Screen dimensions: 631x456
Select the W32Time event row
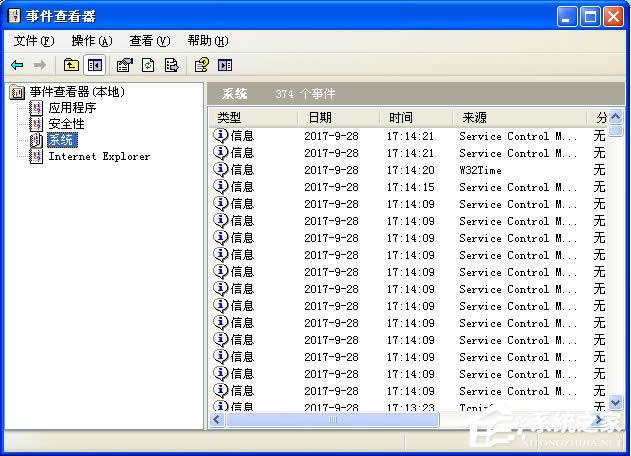[400, 170]
